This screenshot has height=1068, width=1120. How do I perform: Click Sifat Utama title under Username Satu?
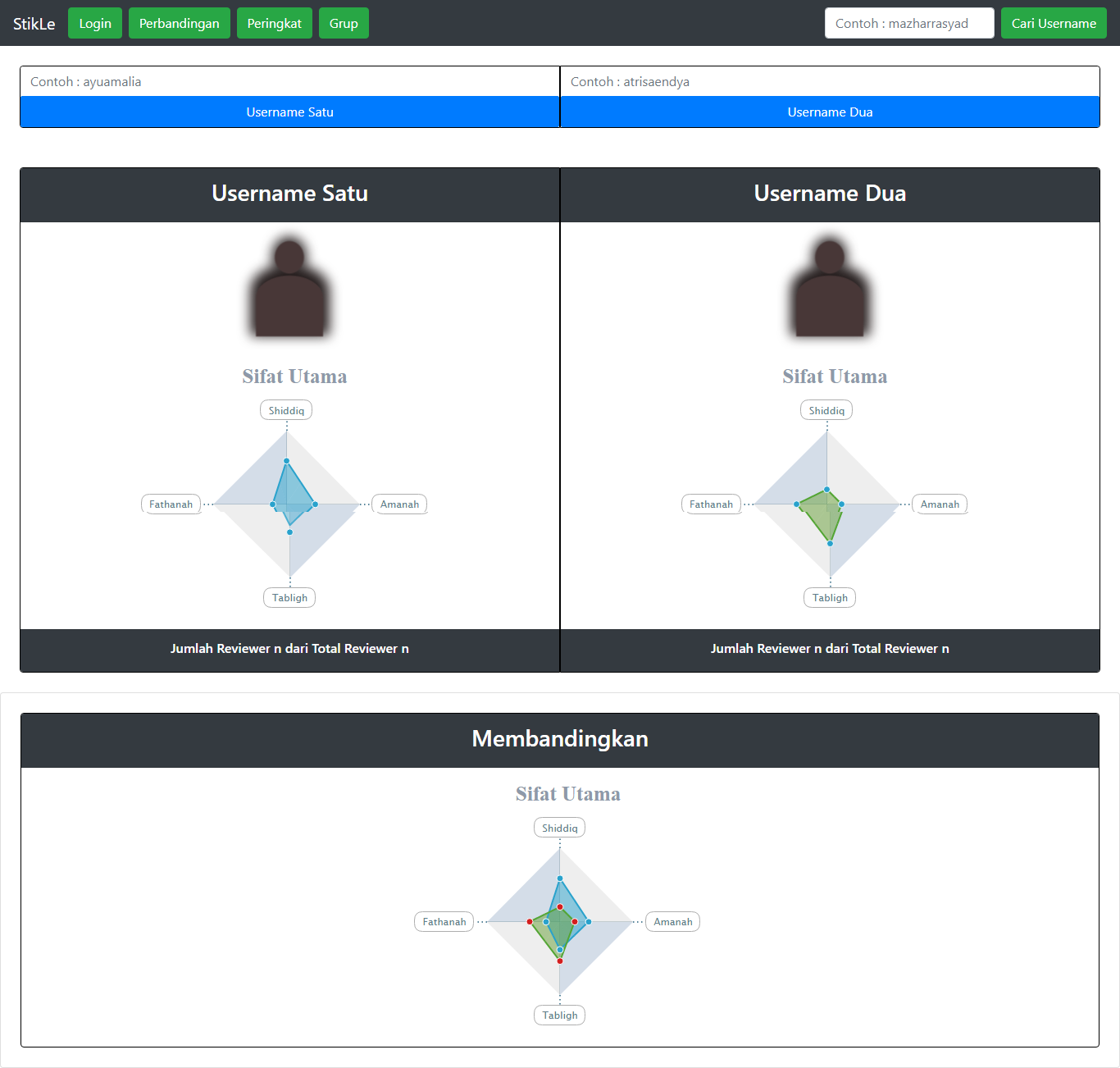pyautogui.click(x=294, y=377)
